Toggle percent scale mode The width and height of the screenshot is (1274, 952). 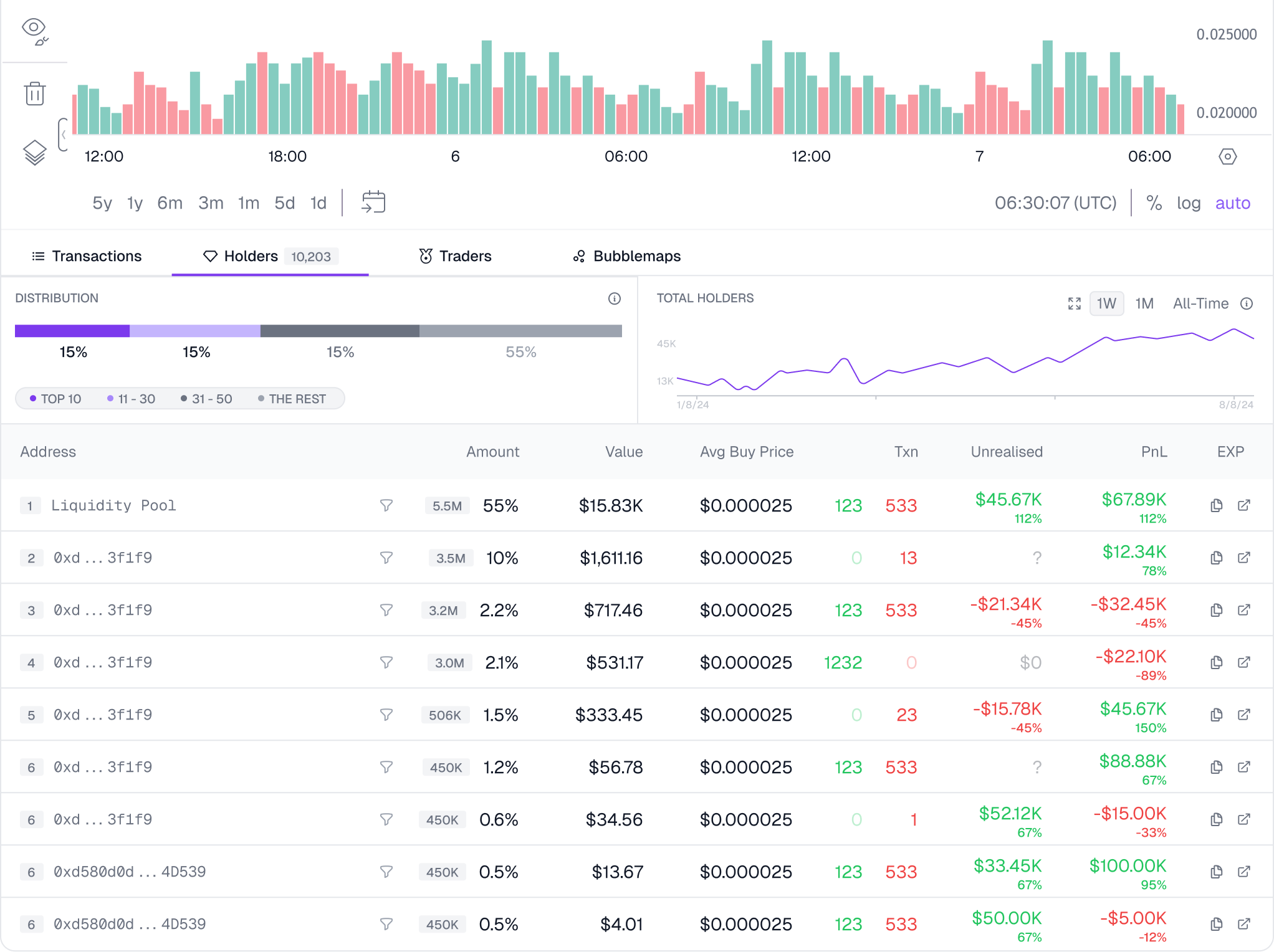pos(1154,203)
